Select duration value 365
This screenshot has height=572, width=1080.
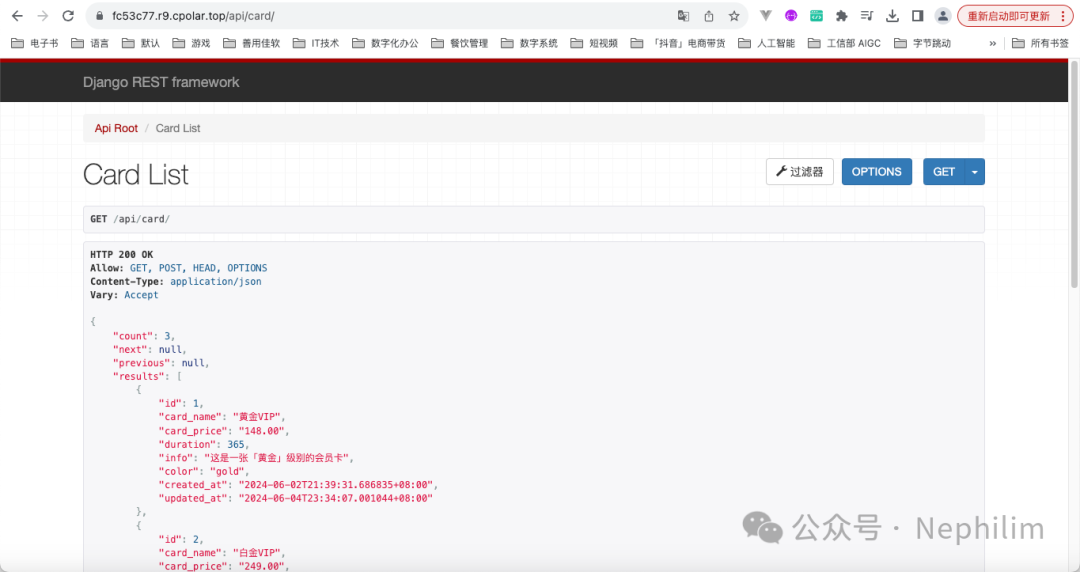[x=236, y=445]
